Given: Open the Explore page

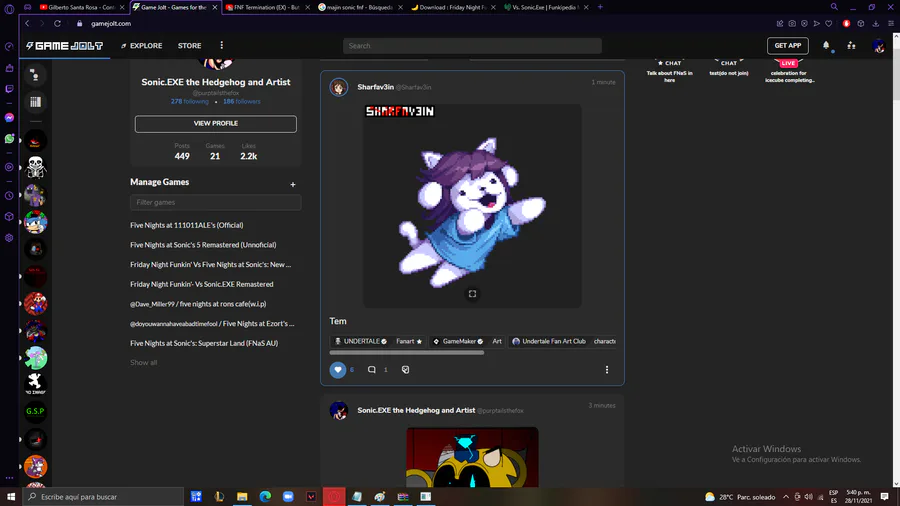Looking at the screenshot, I should (141, 46).
